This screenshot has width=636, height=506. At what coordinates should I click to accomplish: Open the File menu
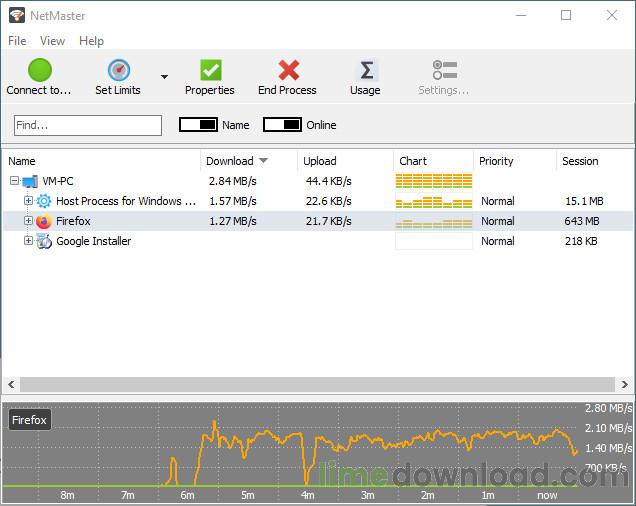click(17, 41)
